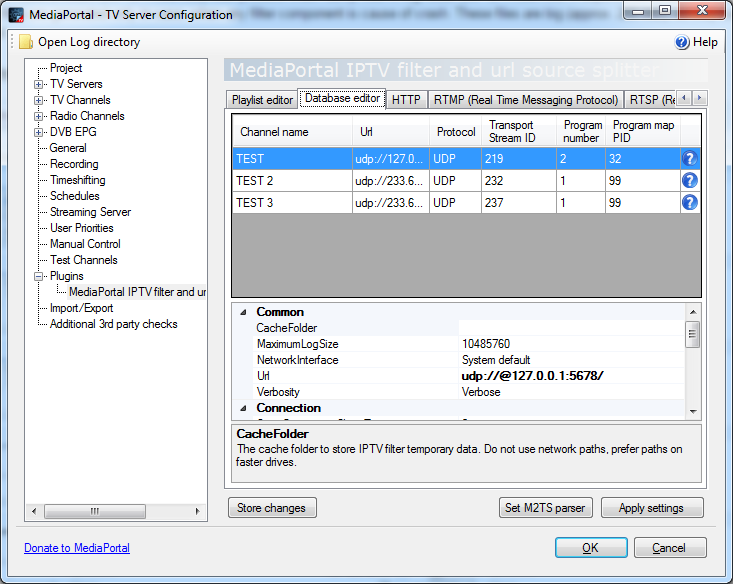Select the TEST 2 channel name cell
This screenshot has width=733, height=584.
pyautogui.click(x=292, y=180)
